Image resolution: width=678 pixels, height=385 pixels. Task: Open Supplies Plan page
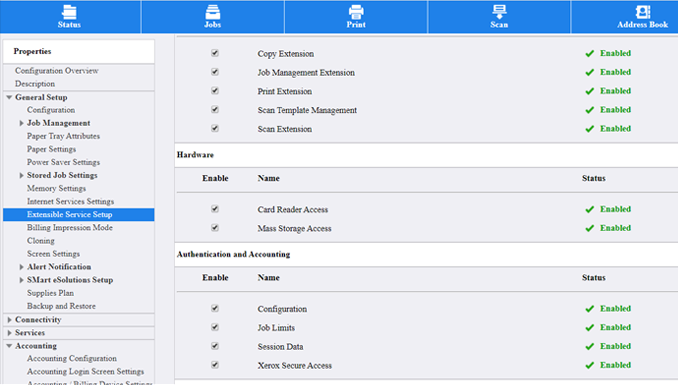pos(51,293)
